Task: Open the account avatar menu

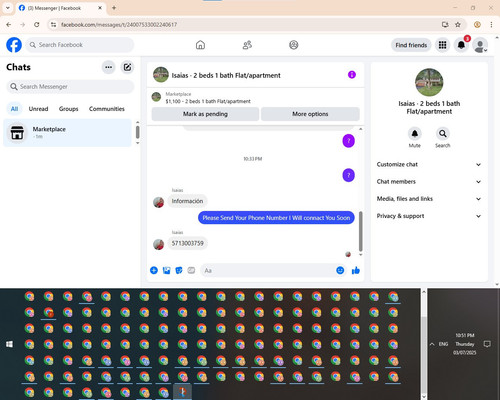Action: coord(480,45)
